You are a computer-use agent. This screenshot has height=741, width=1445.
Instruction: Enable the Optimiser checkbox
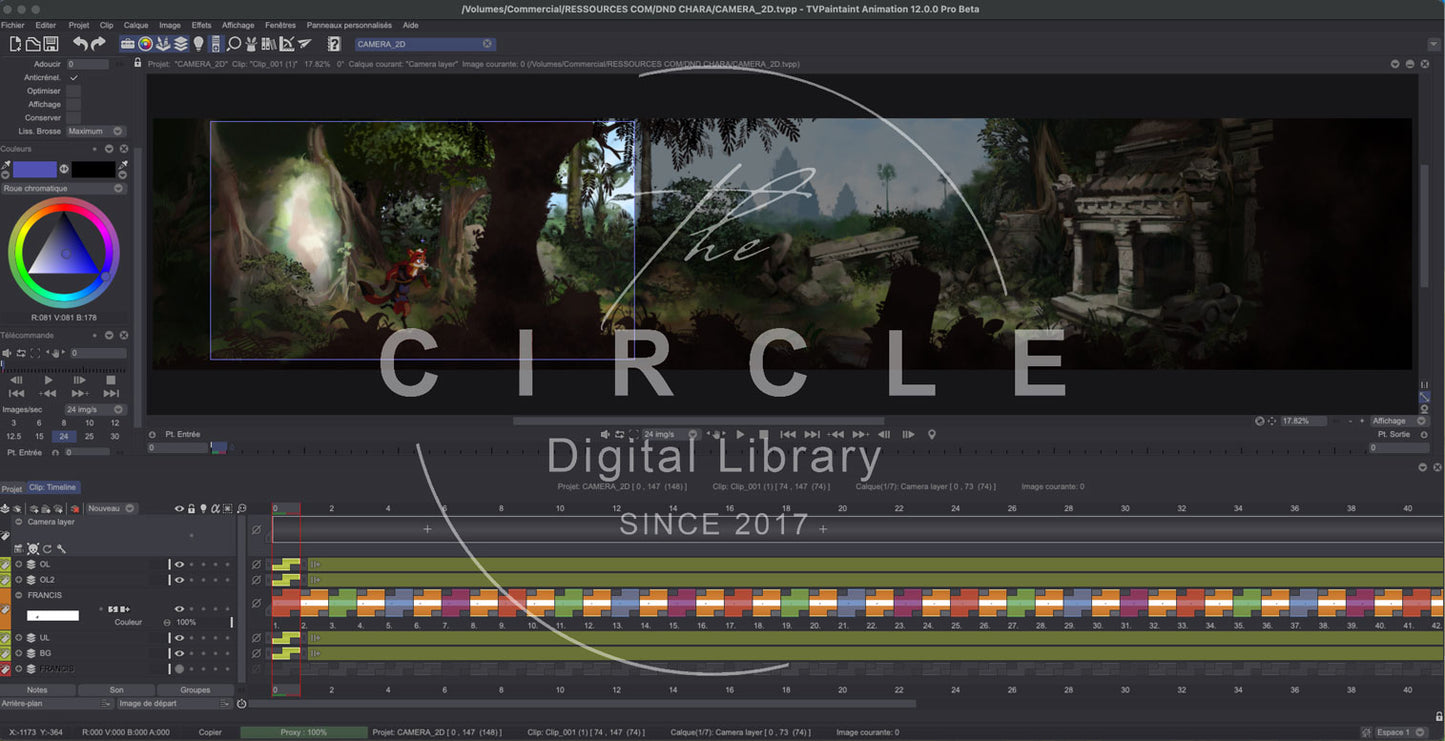[x=73, y=91]
